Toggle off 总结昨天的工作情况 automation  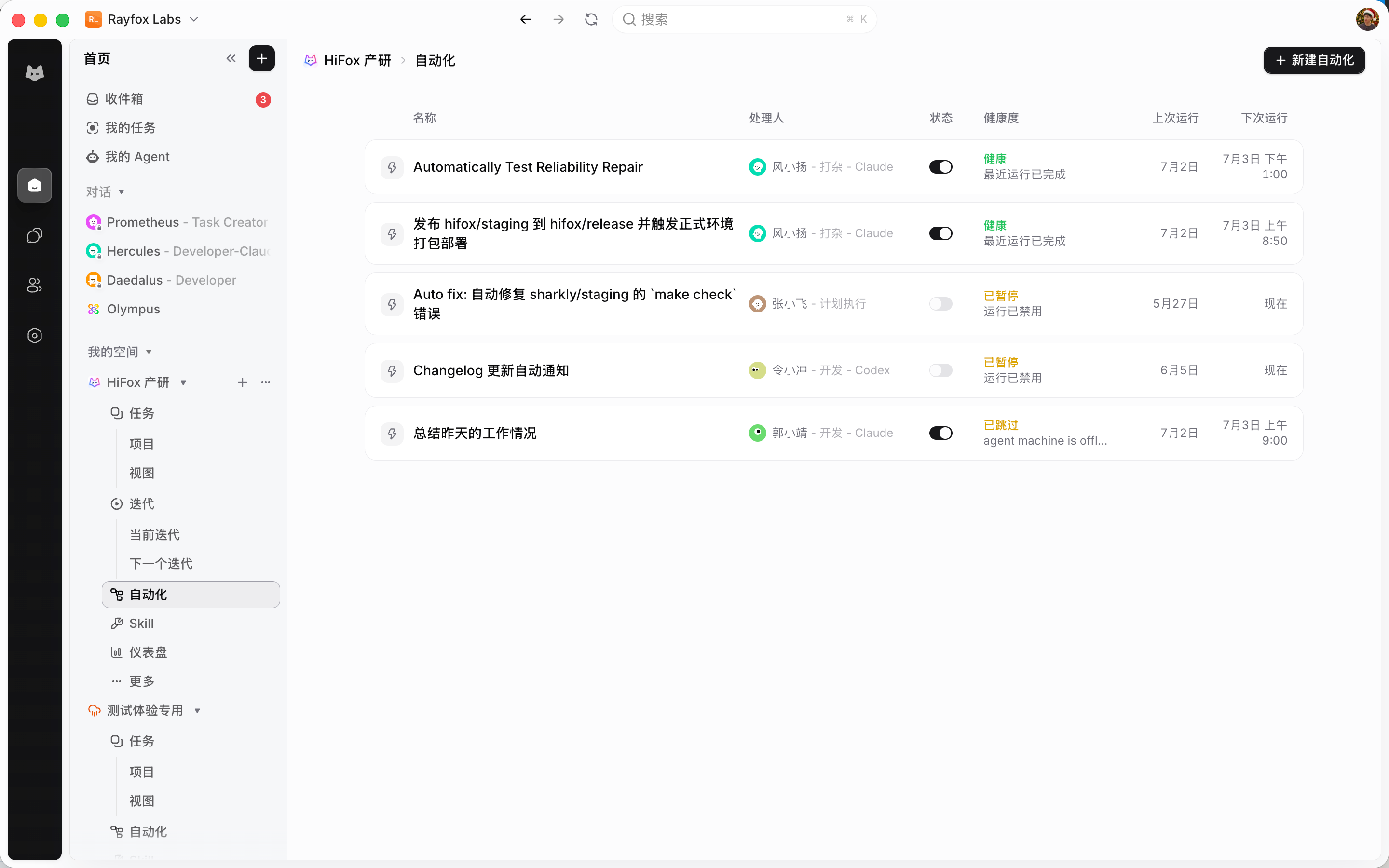point(941,433)
